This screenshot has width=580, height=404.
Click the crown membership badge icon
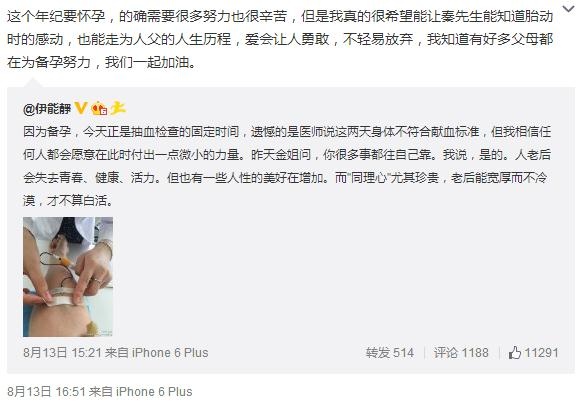[x=99, y=108]
